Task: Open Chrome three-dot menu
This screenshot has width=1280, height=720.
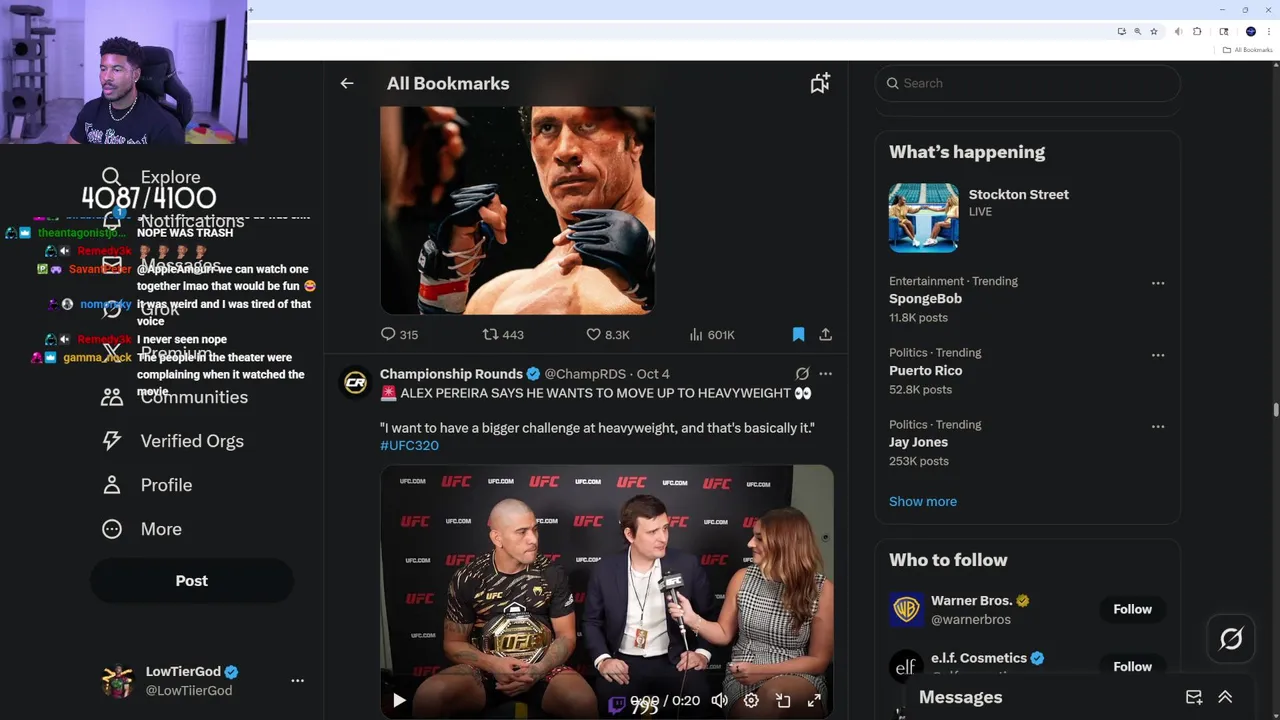Action: tap(1269, 32)
